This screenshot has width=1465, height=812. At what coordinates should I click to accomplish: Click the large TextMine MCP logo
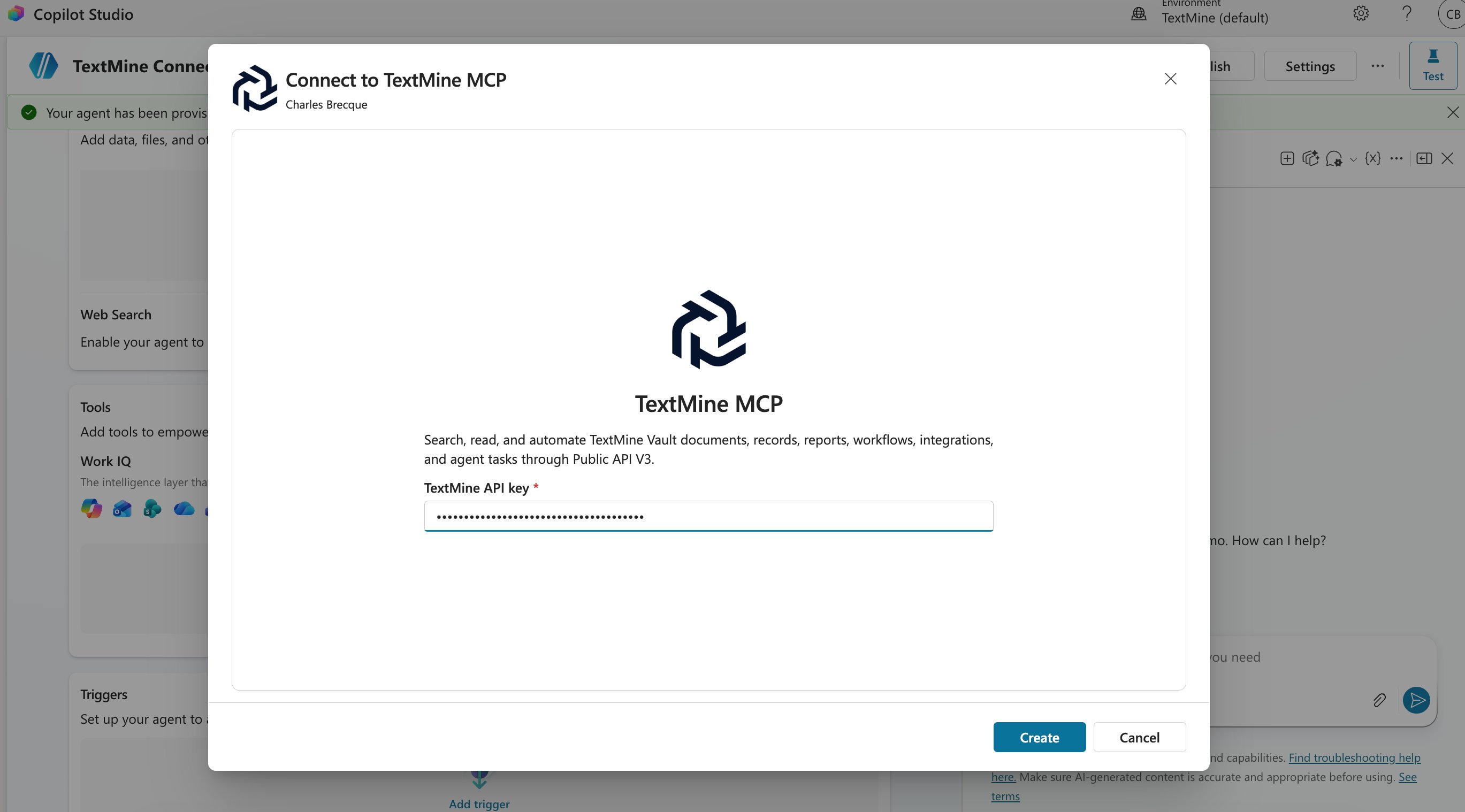click(x=708, y=329)
